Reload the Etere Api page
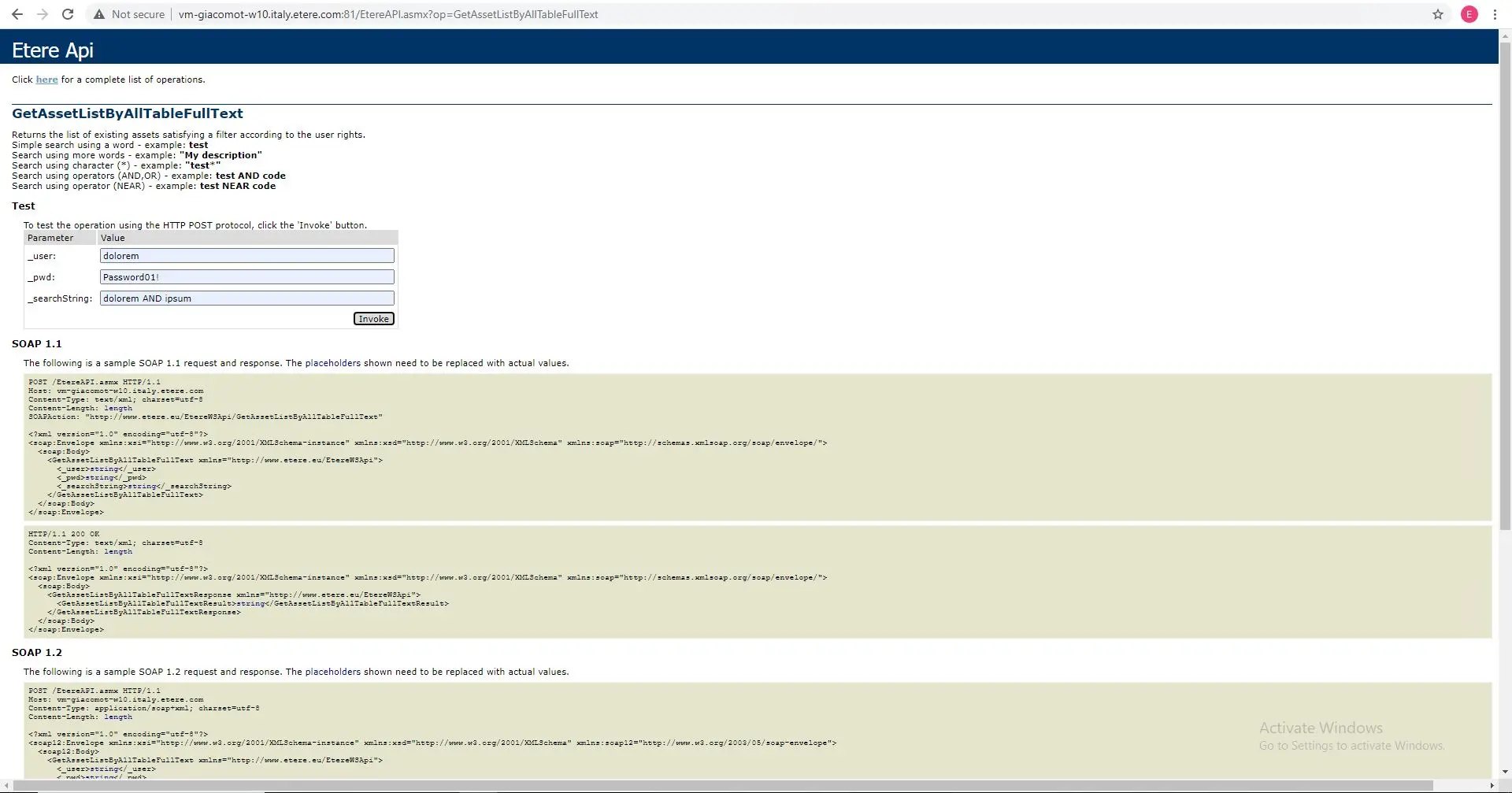The width and height of the screenshot is (1512, 793). 68,14
